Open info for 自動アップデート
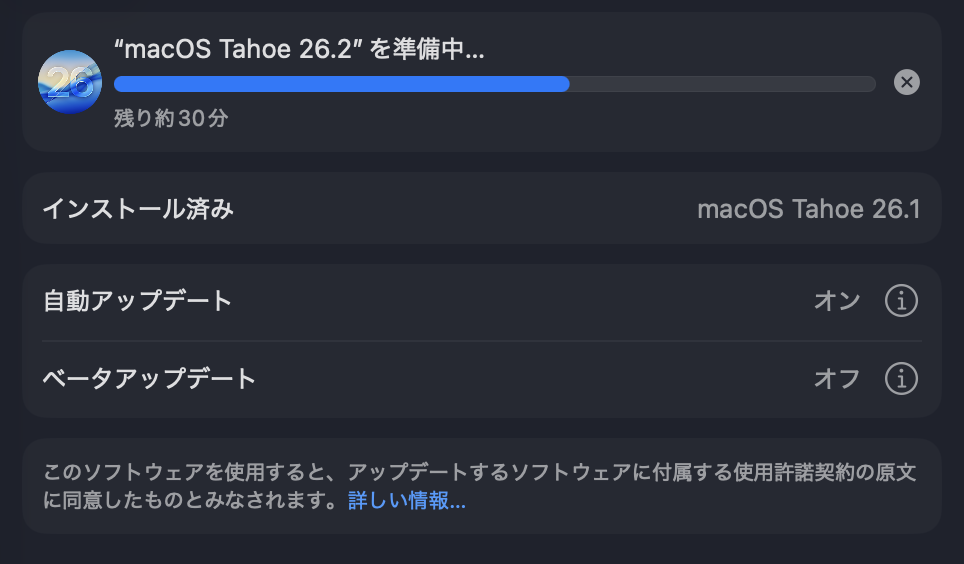The width and height of the screenshot is (964, 564). (x=901, y=300)
